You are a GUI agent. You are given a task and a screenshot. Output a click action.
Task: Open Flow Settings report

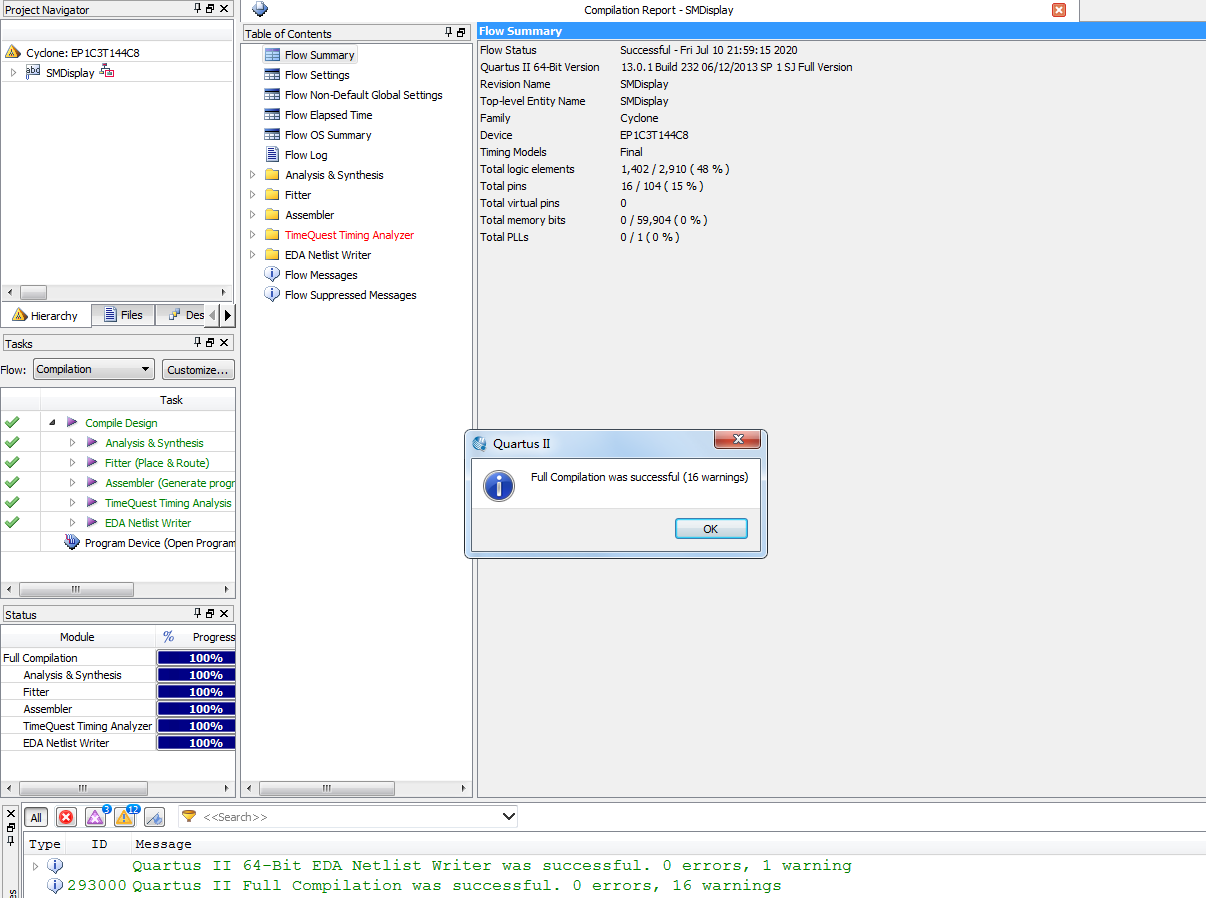tap(317, 75)
